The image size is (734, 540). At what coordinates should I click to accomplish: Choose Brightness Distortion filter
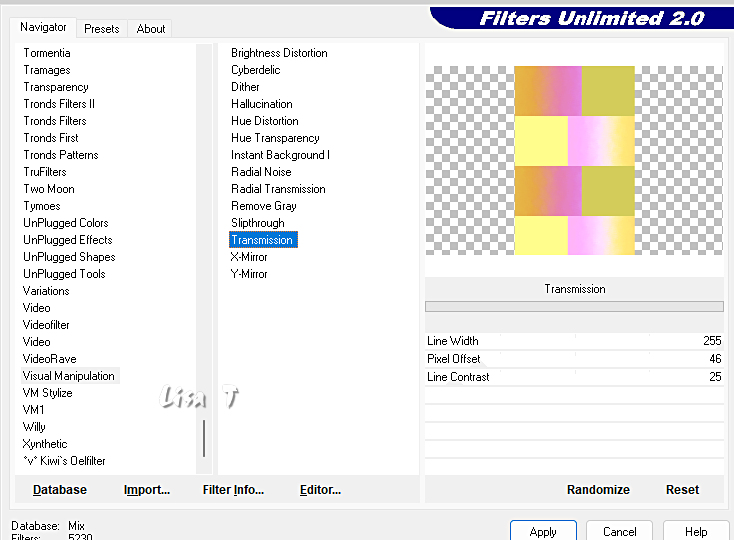tap(279, 53)
